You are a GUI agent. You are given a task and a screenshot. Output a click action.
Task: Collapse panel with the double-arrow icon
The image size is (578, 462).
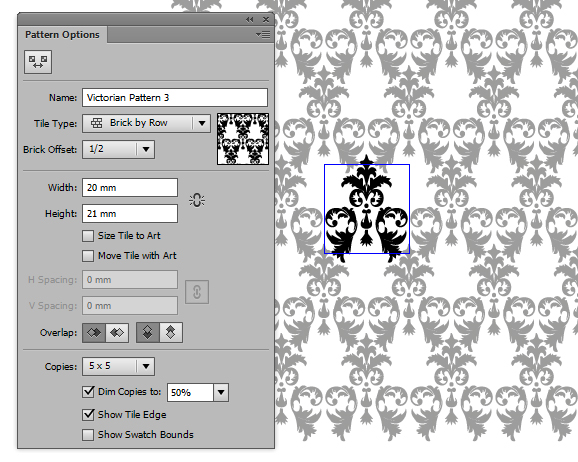tap(250, 20)
